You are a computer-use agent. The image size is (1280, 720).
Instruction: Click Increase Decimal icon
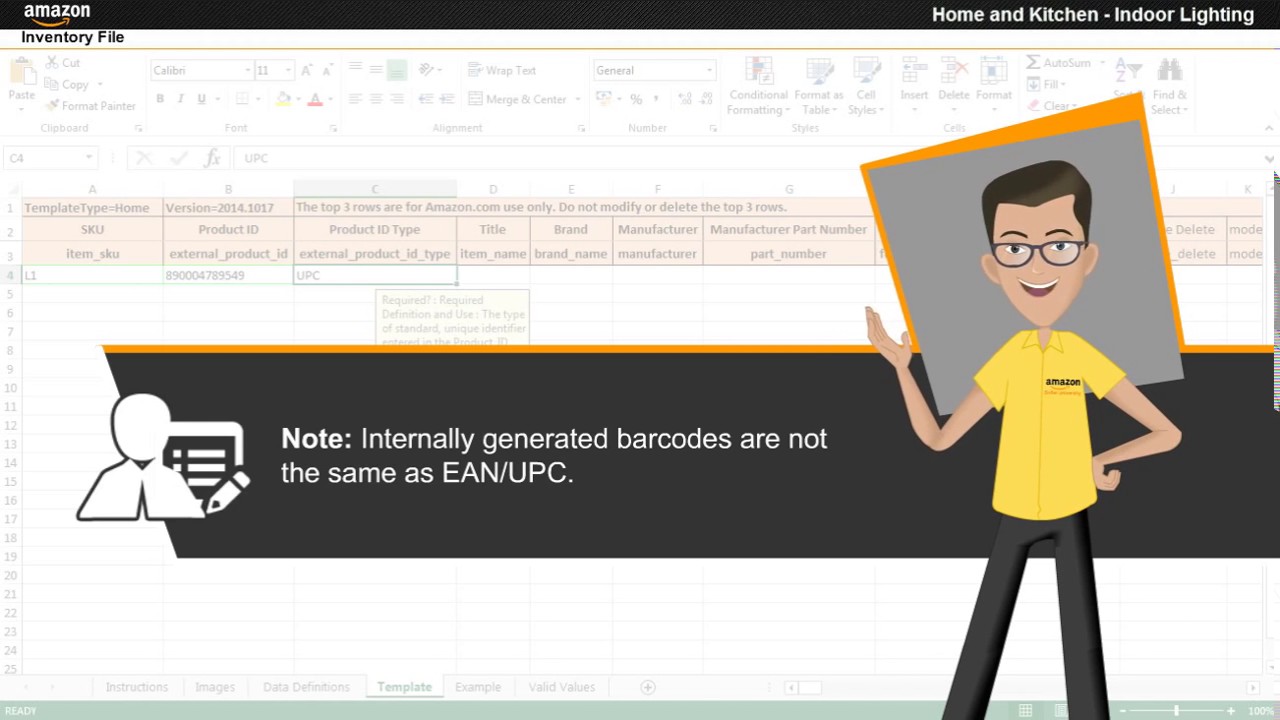(x=685, y=99)
